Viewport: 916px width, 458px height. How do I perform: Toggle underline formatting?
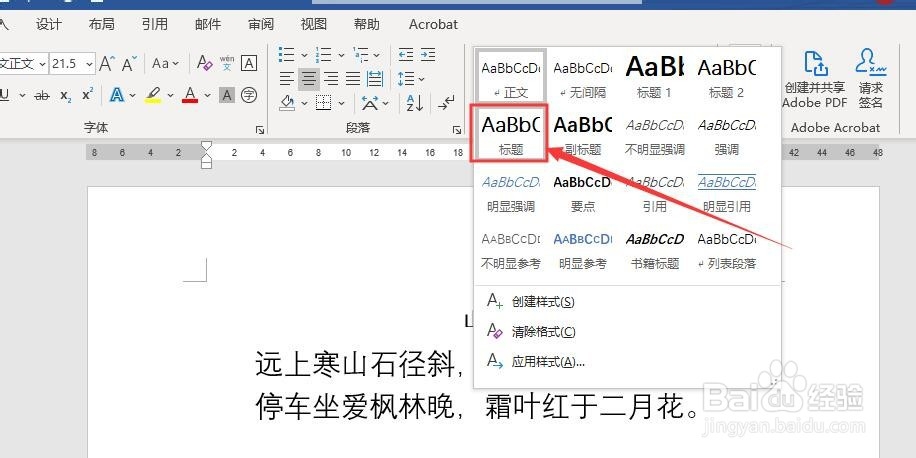(x=5, y=95)
